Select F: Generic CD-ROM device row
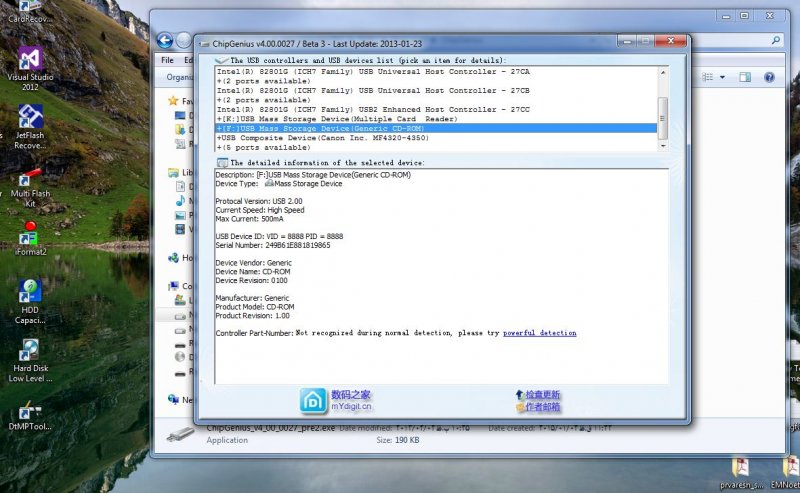Screen dimensions: 800x493 point(436,128)
